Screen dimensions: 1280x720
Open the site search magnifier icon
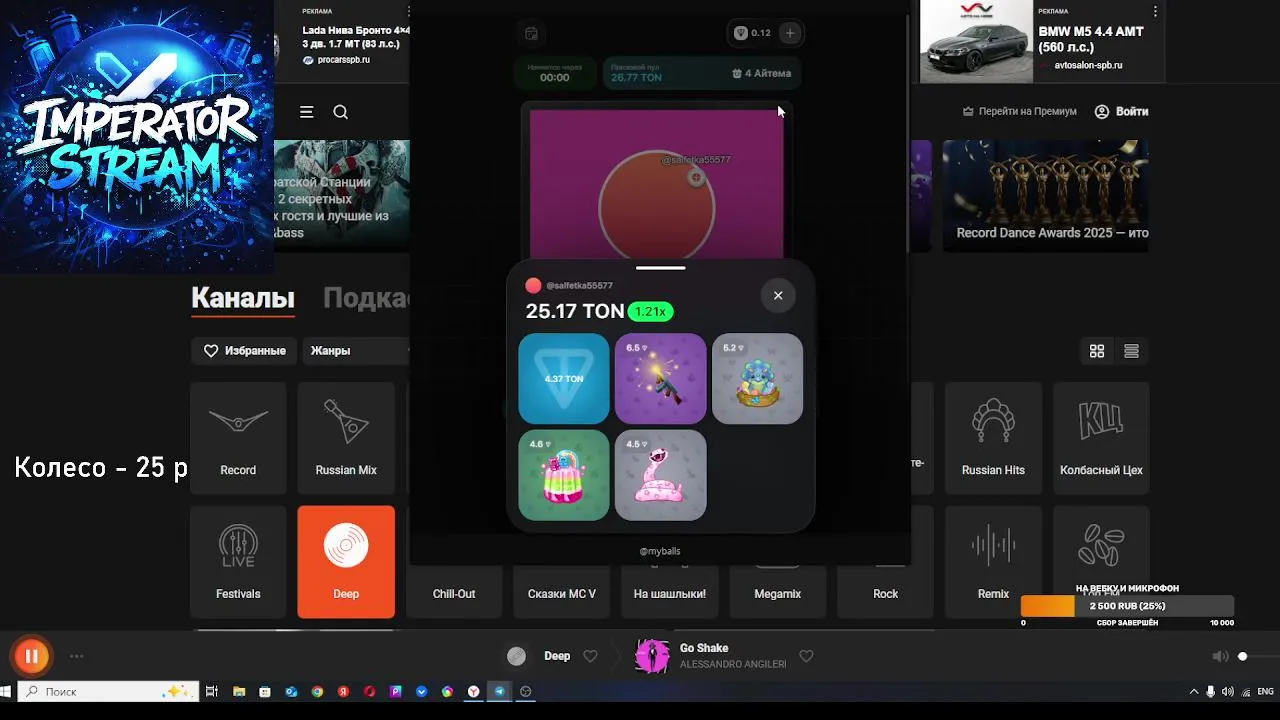pos(341,112)
